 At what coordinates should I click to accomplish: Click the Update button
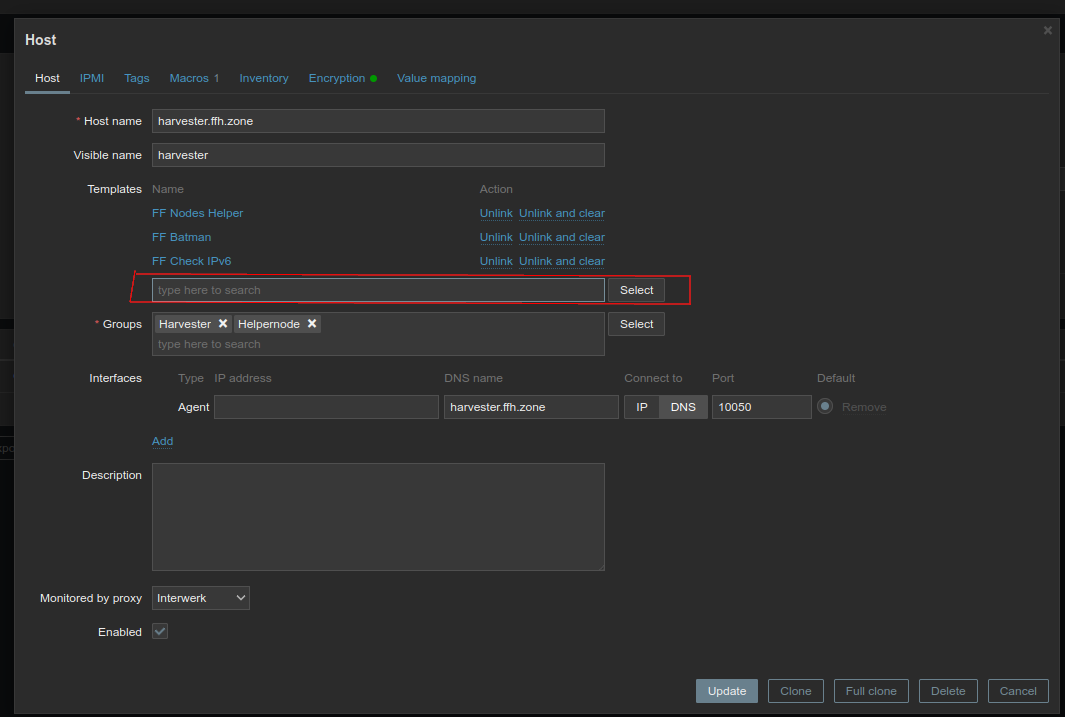727,691
